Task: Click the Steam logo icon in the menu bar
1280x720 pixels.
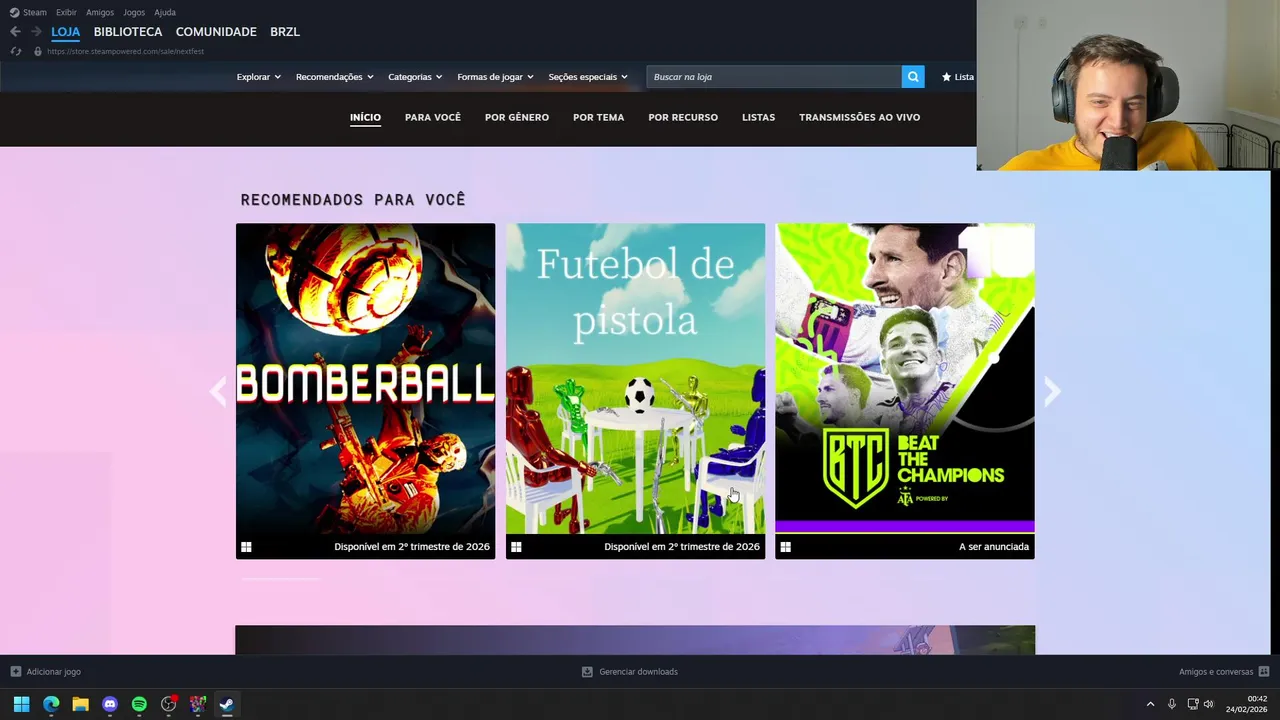Action: (x=14, y=13)
